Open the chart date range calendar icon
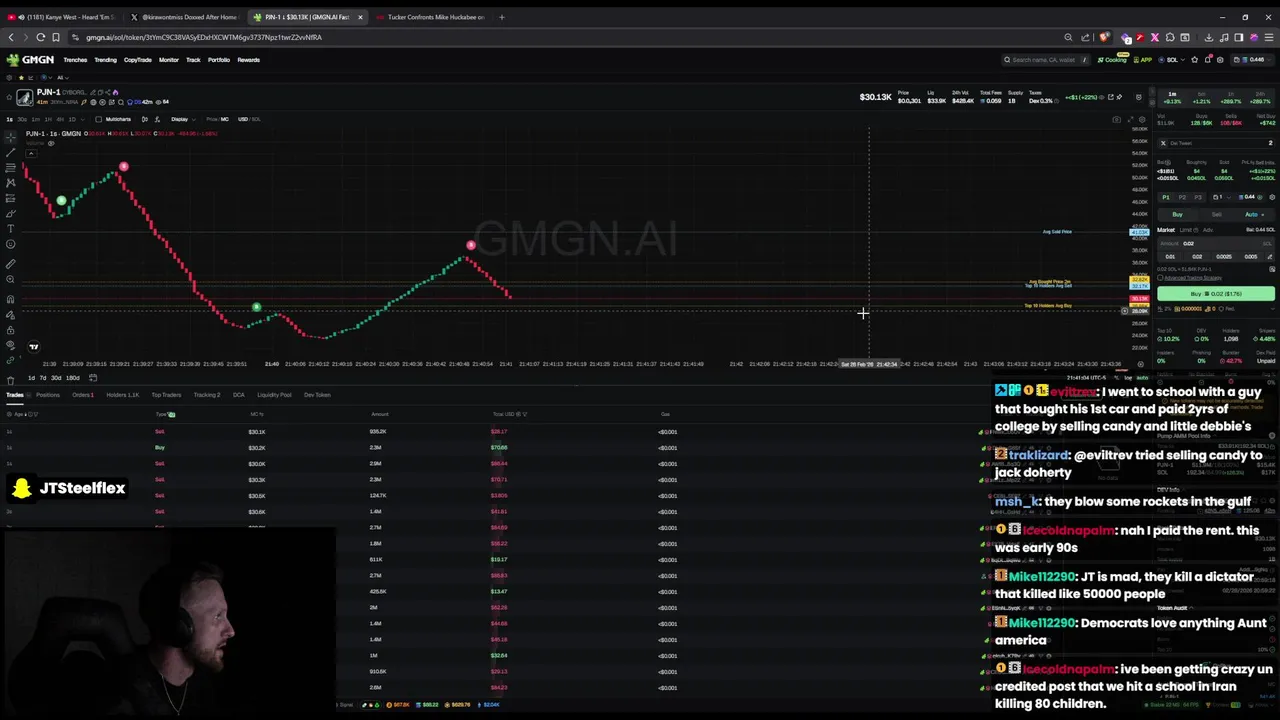 click(x=93, y=378)
